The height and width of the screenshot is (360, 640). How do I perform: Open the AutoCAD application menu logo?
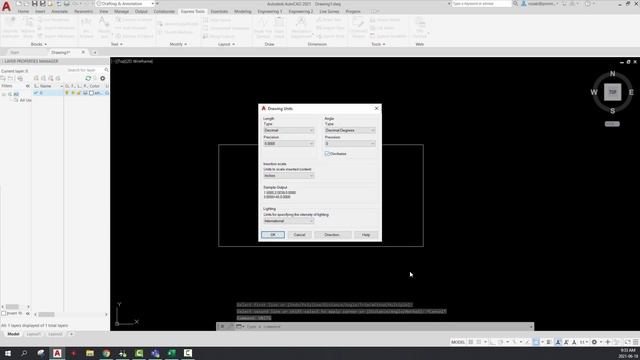click(x=7, y=7)
